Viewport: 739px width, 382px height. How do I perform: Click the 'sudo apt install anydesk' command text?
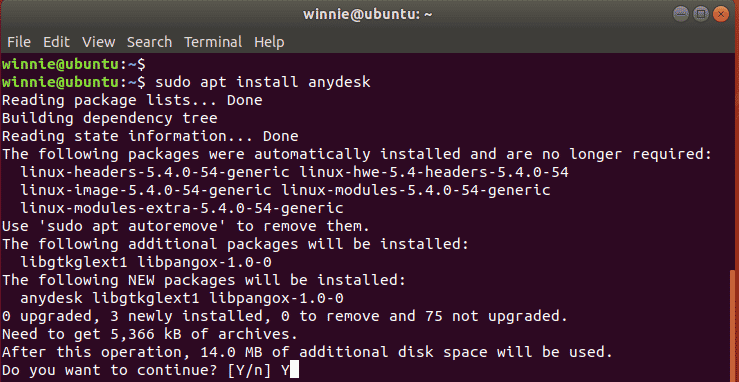pyautogui.click(x=263, y=82)
